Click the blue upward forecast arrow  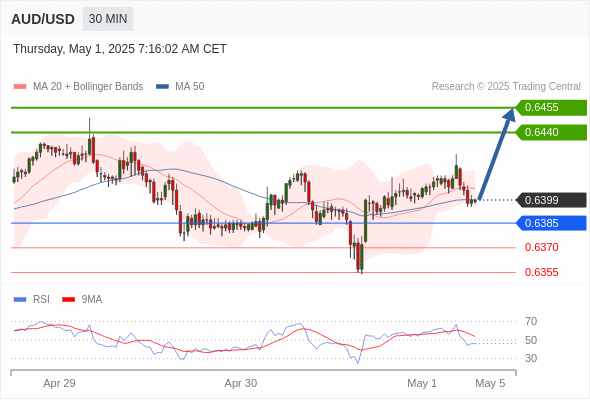pos(497,154)
